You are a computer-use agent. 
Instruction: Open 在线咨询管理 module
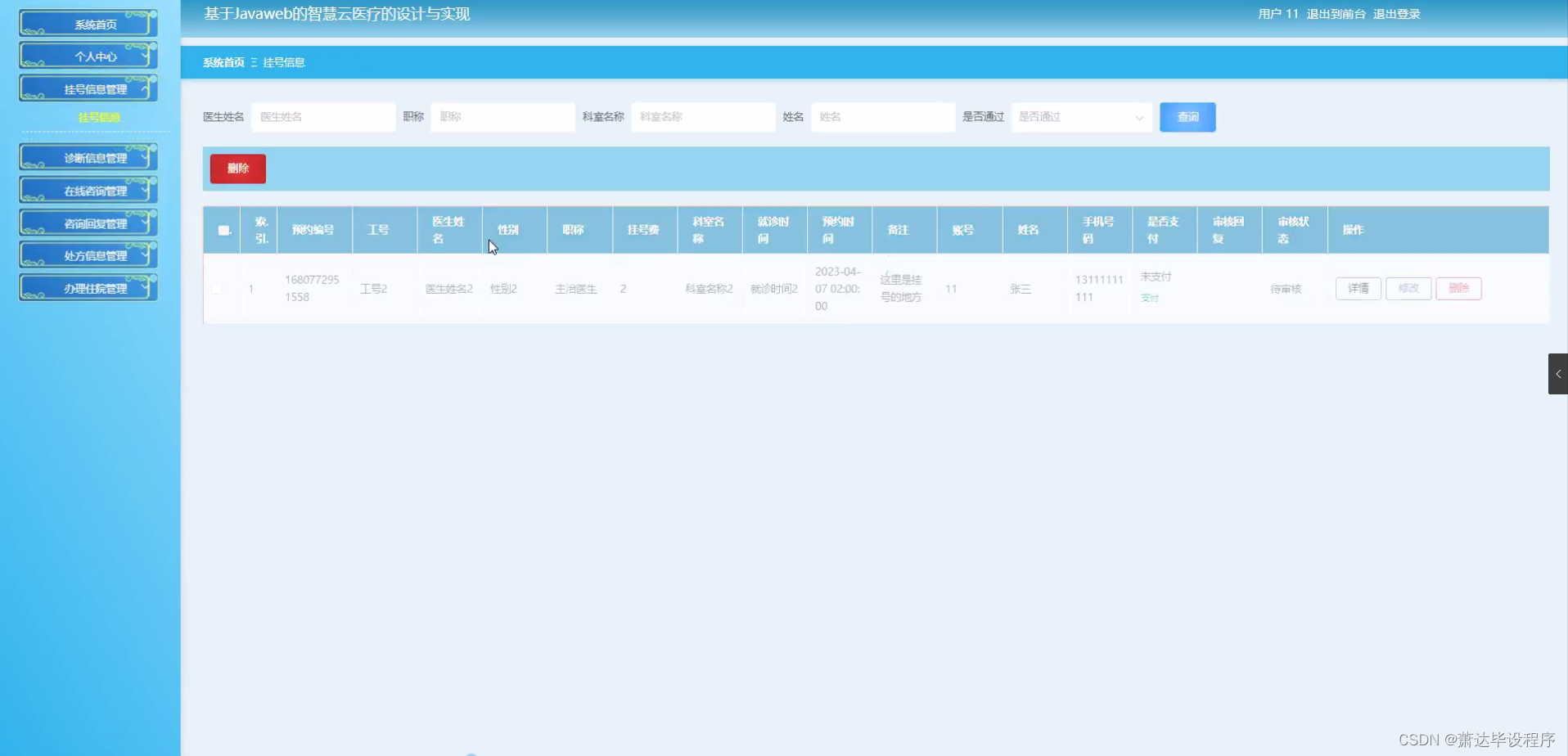(88, 189)
